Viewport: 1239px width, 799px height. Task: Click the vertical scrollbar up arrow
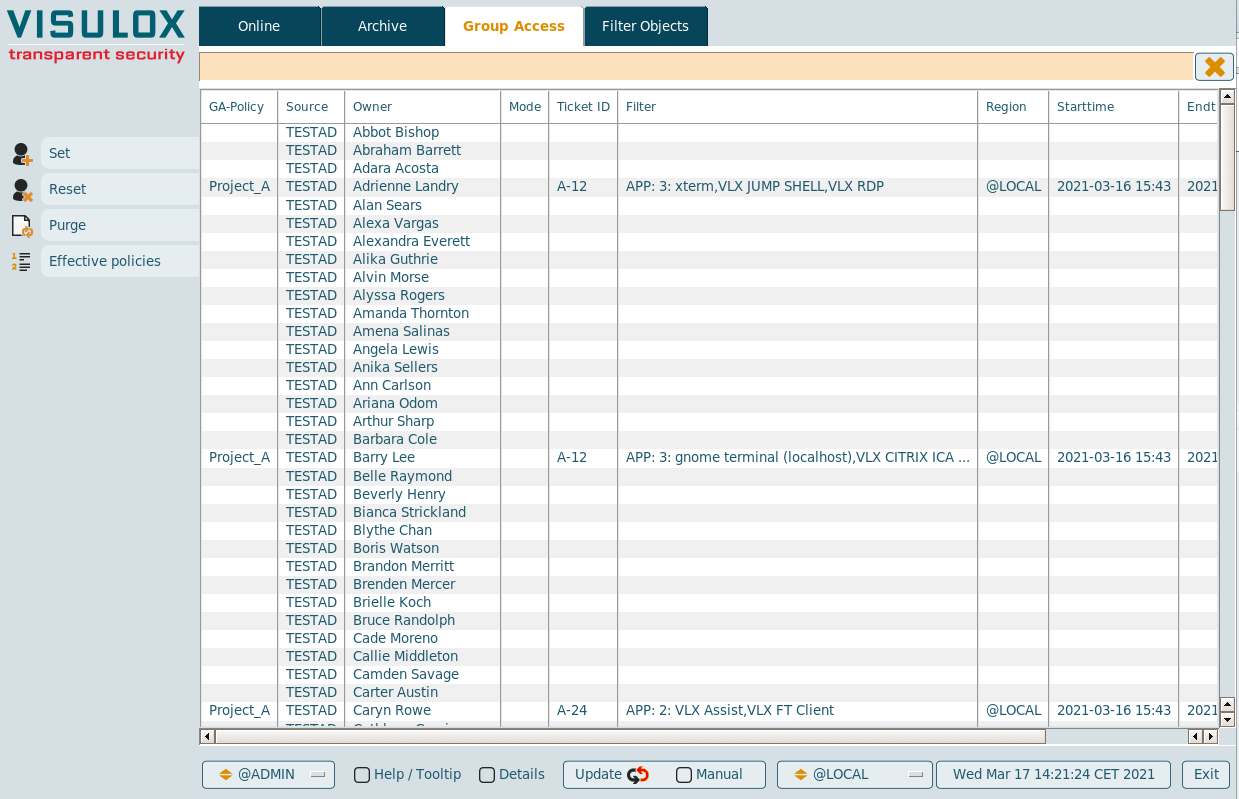1228,96
